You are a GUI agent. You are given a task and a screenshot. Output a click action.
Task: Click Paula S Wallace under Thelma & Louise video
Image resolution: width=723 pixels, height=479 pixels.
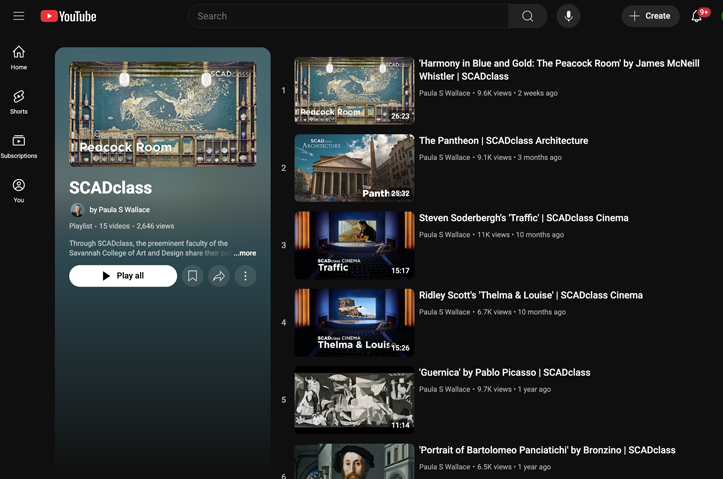tap(444, 312)
